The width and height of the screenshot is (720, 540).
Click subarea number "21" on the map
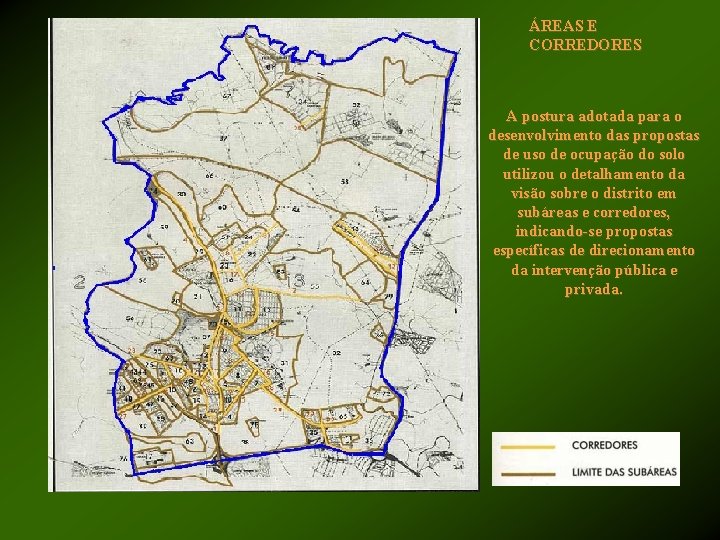click(x=197, y=297)
